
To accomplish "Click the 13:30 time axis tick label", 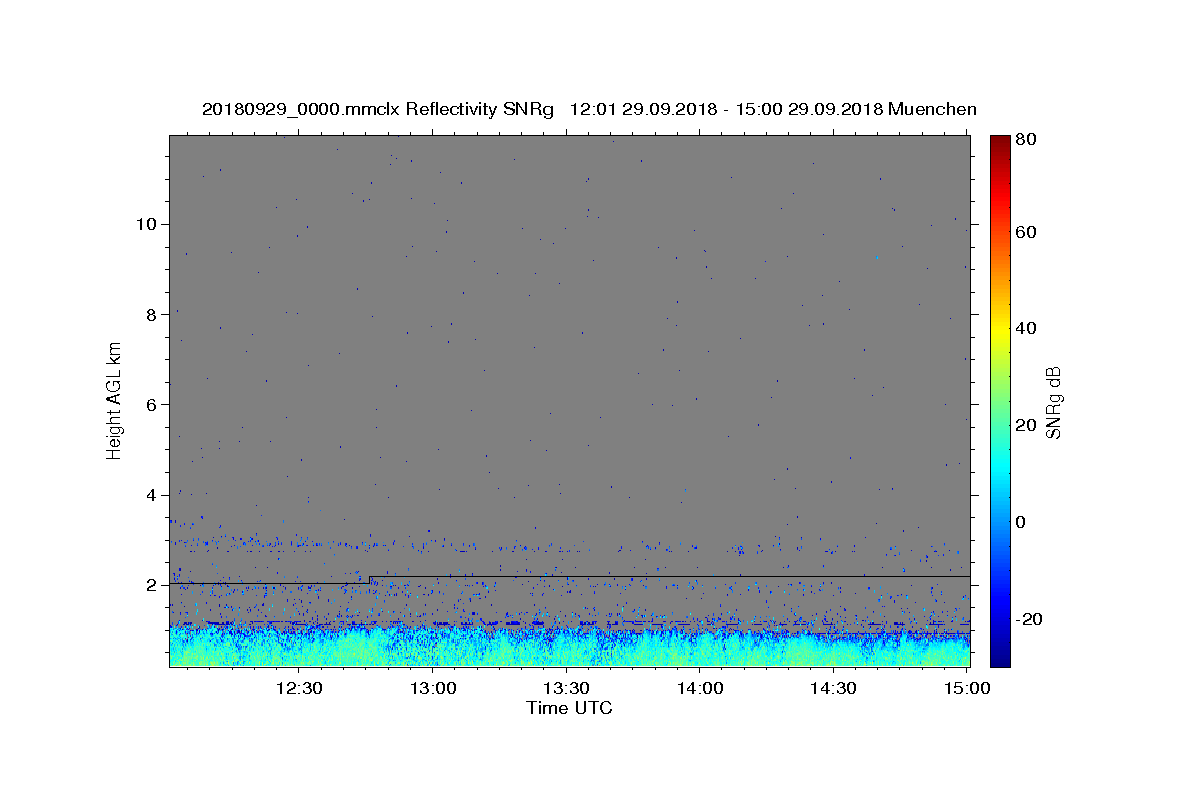I will pyautogui.click(x=567, y=688).
